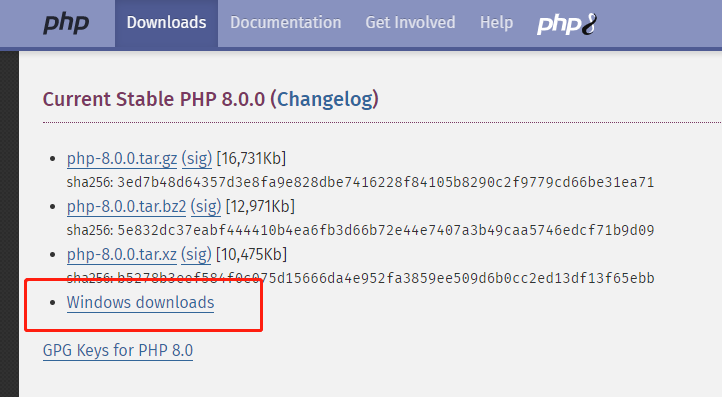Click the dark sidebar strip on the left
Image resolution: width=722 pixels, height=397 pixels.
[x=9, y=224]
